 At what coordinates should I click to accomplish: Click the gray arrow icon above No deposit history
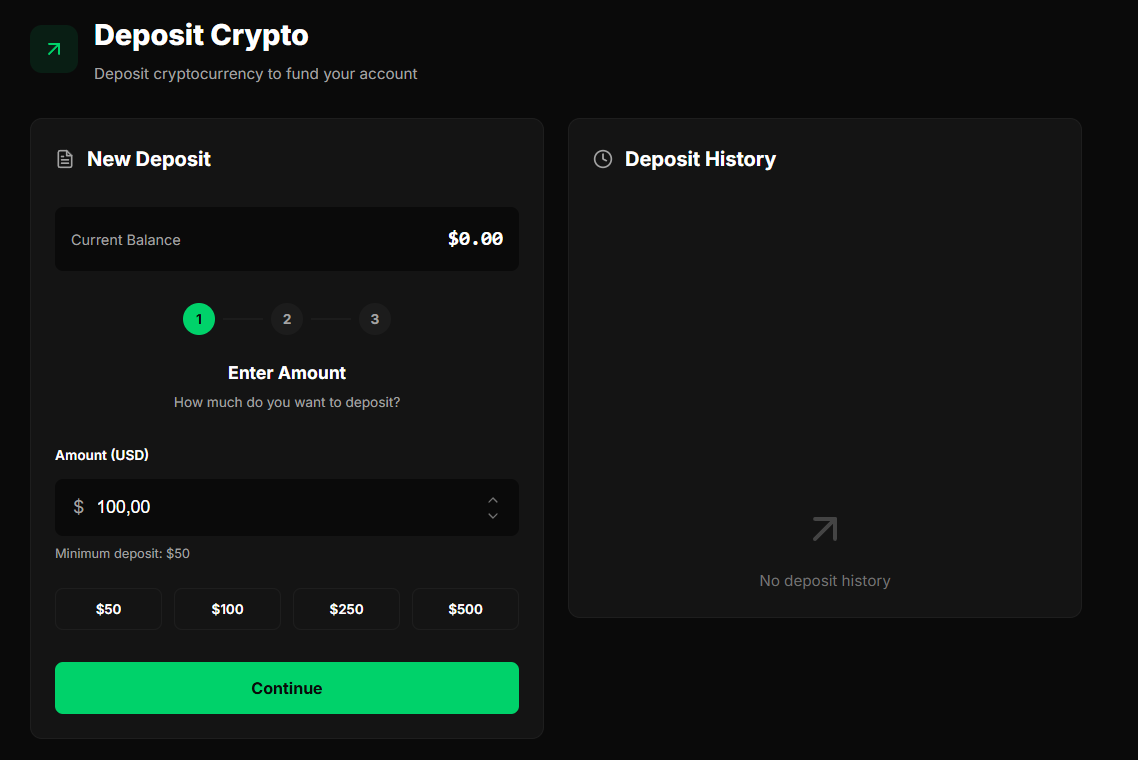click(824, 528)
